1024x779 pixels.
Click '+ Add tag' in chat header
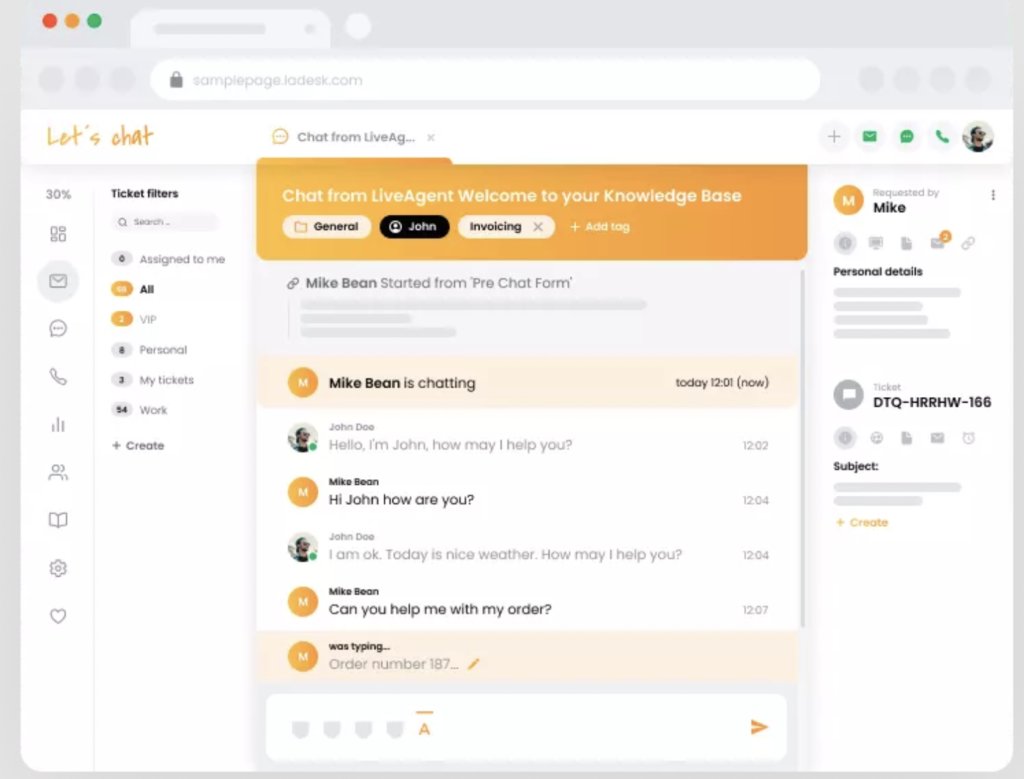point(600,227)
